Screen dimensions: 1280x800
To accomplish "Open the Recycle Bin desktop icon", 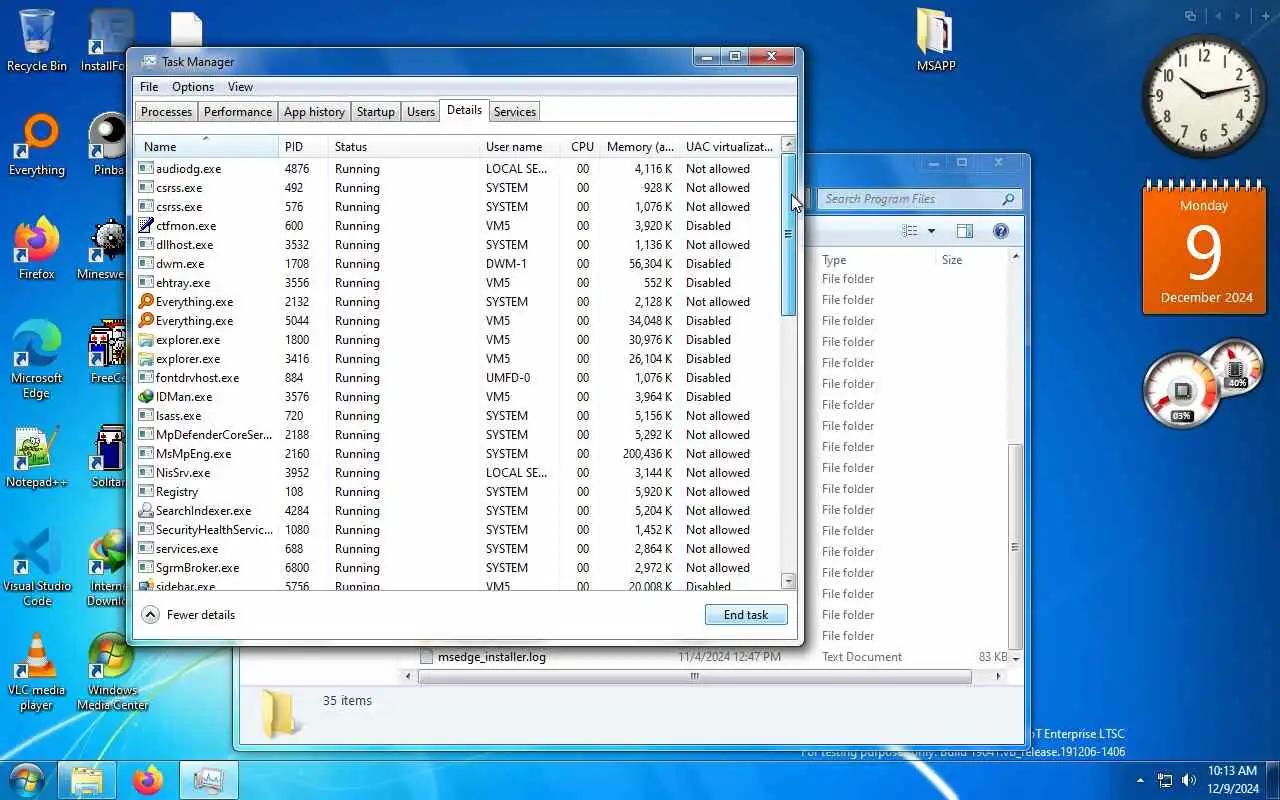I will [x=37, y=40].
